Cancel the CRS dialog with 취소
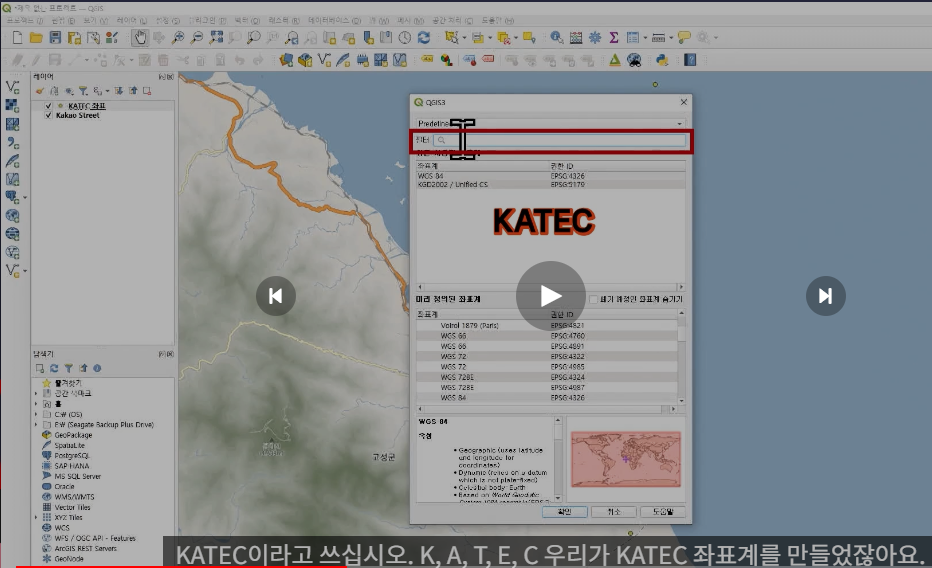Viewport: 932px width, 568px height. tap(614, 512)
